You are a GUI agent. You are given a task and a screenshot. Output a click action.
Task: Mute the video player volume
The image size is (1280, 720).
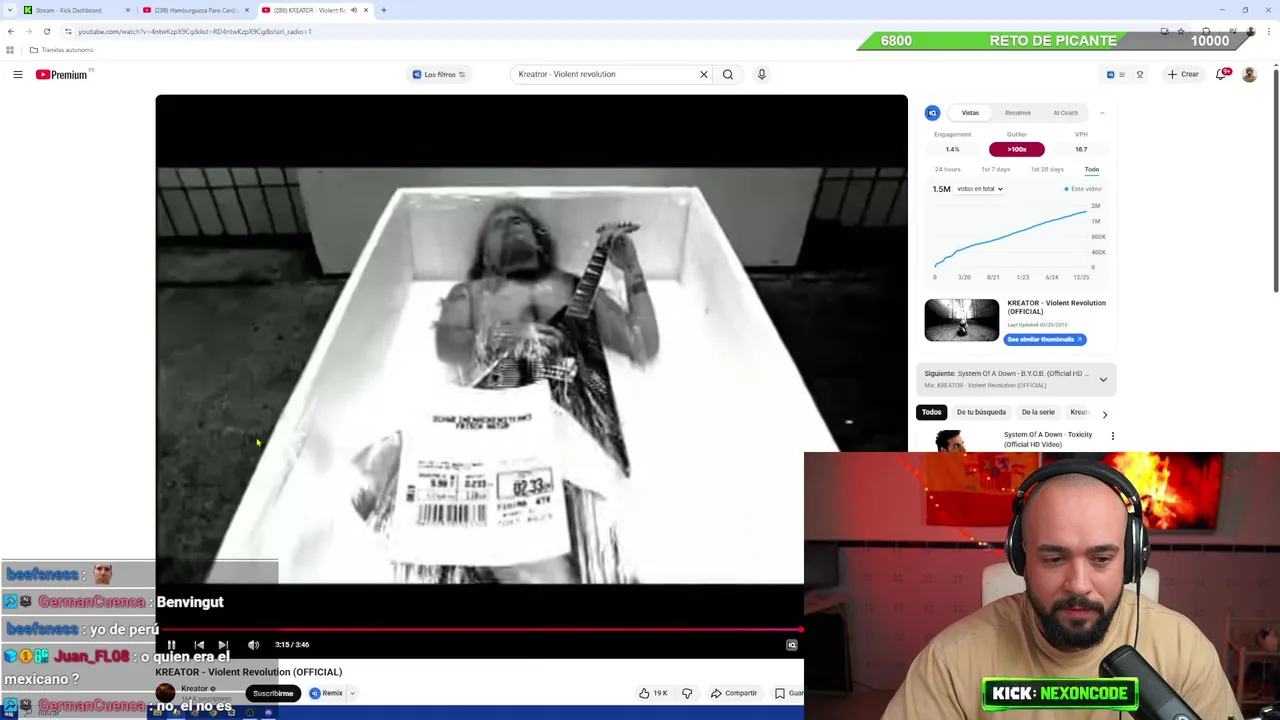pos(253,645)
